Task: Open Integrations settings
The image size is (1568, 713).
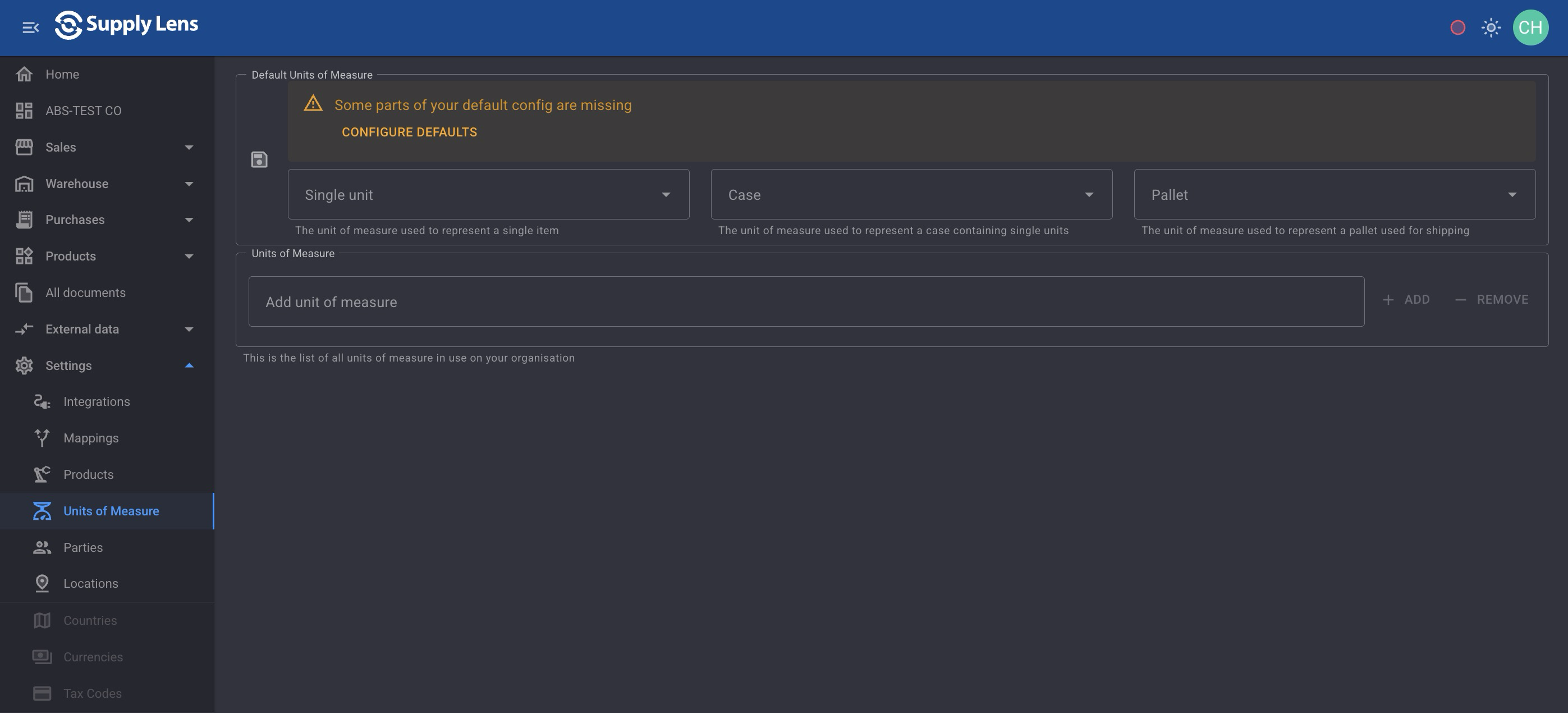Action: point(107,402)
